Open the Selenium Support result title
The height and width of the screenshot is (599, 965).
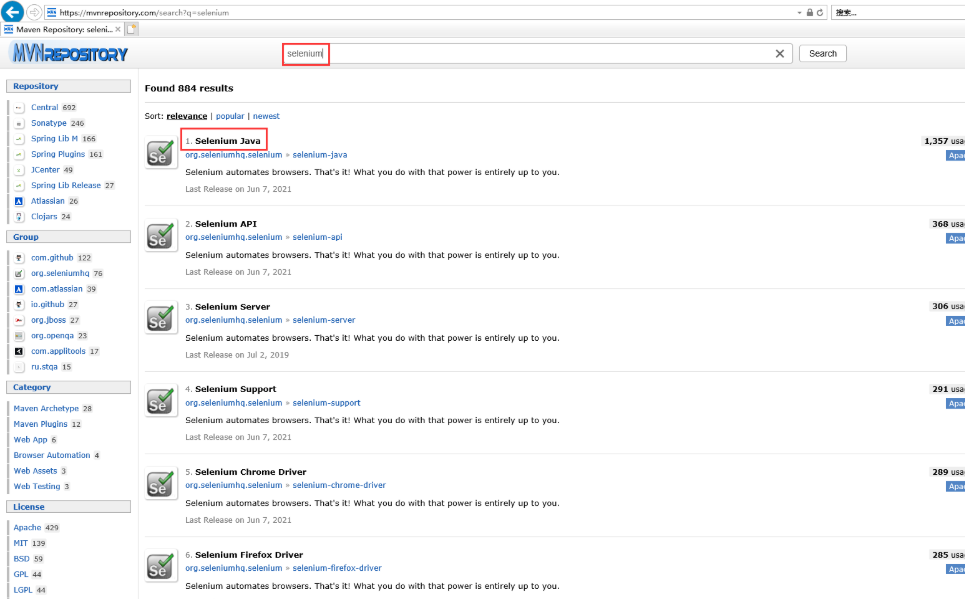(x=236, y=389)
